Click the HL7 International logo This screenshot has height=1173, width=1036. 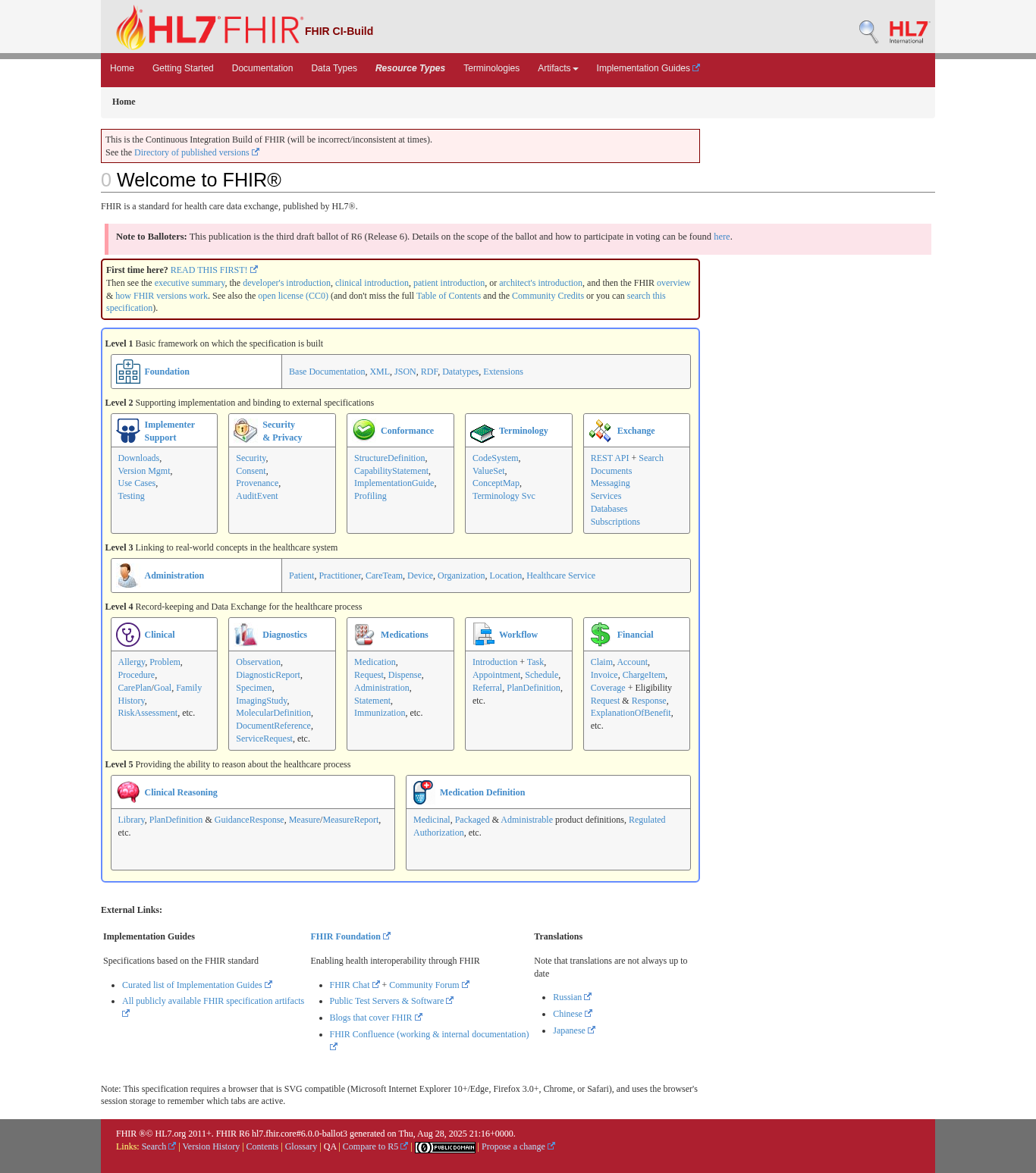[909, 31]
